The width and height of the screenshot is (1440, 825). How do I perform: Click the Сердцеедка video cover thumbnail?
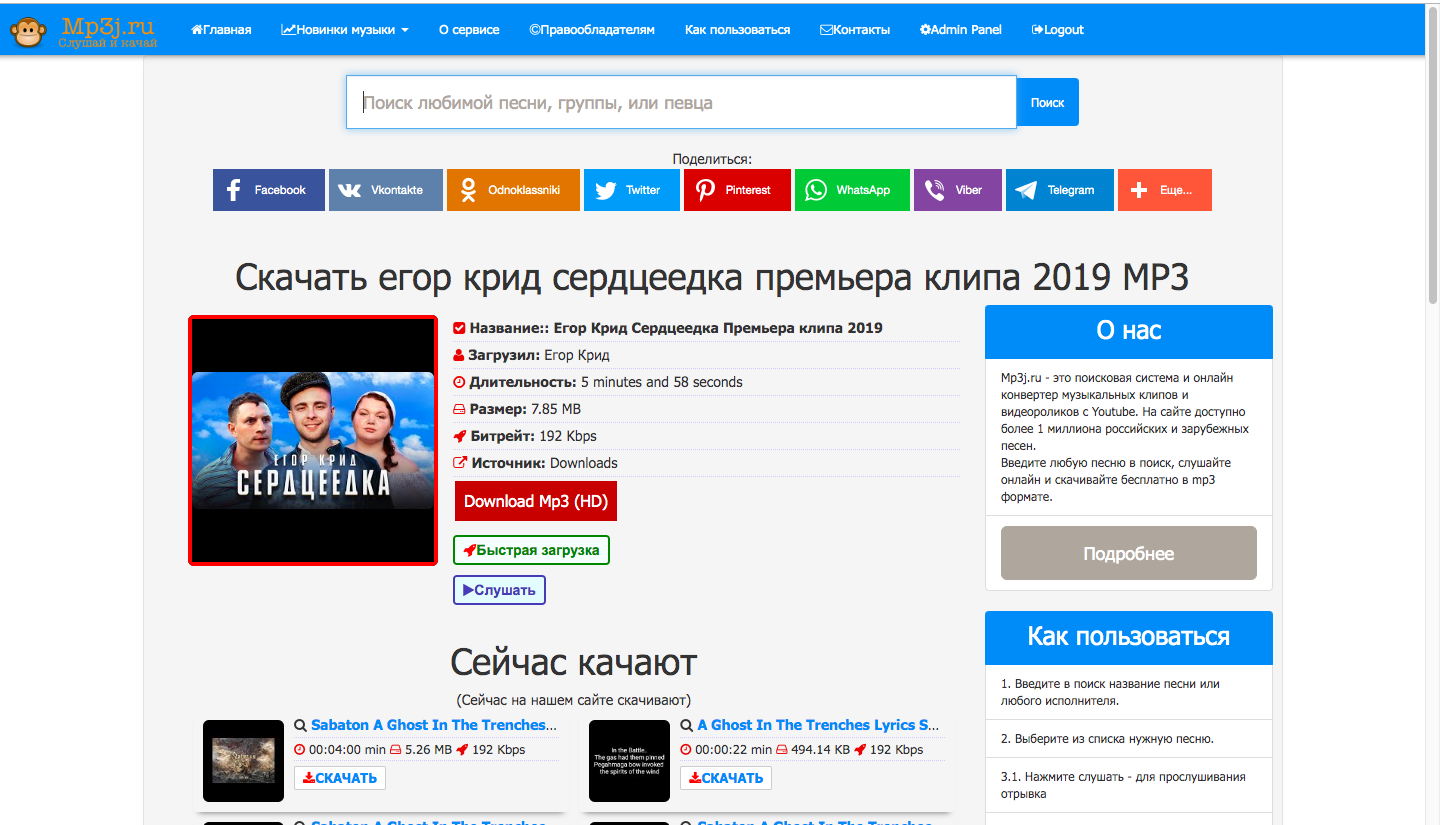click(313, 440)
